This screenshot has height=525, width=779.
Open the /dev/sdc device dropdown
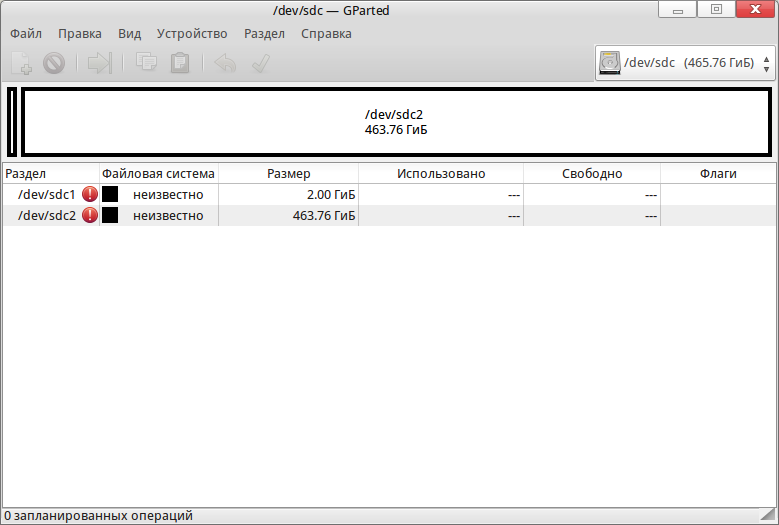click(x=685, y=63)
